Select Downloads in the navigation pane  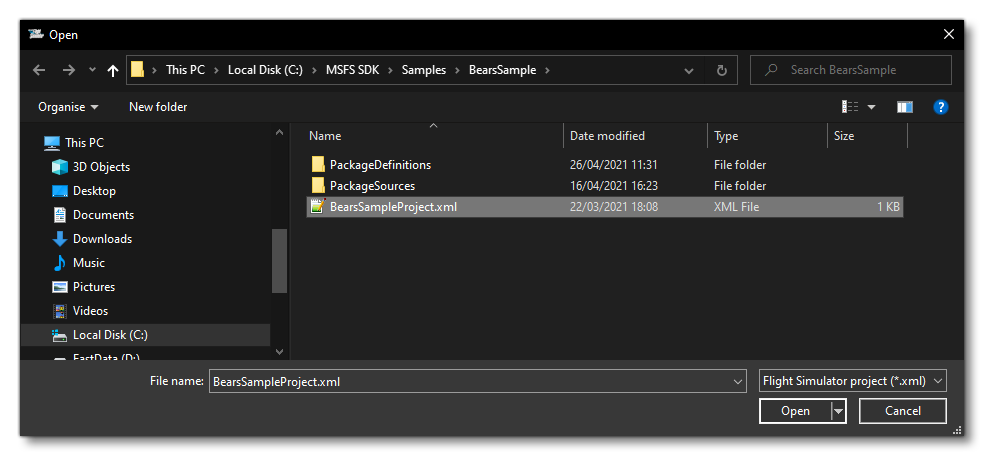(102, 239)
